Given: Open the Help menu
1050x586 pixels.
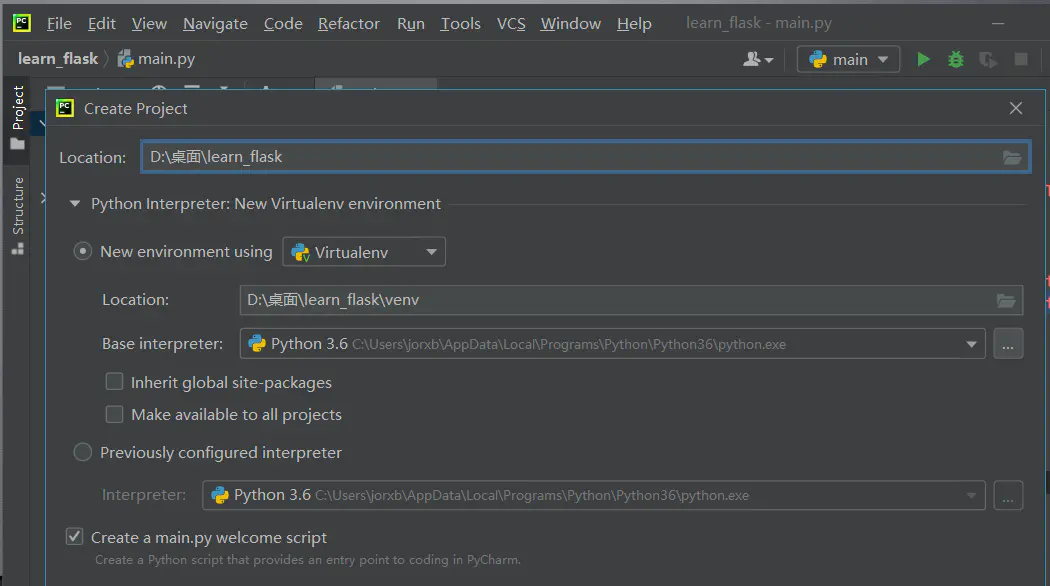Looking at the screenshot, I should [x=634, y=23].
